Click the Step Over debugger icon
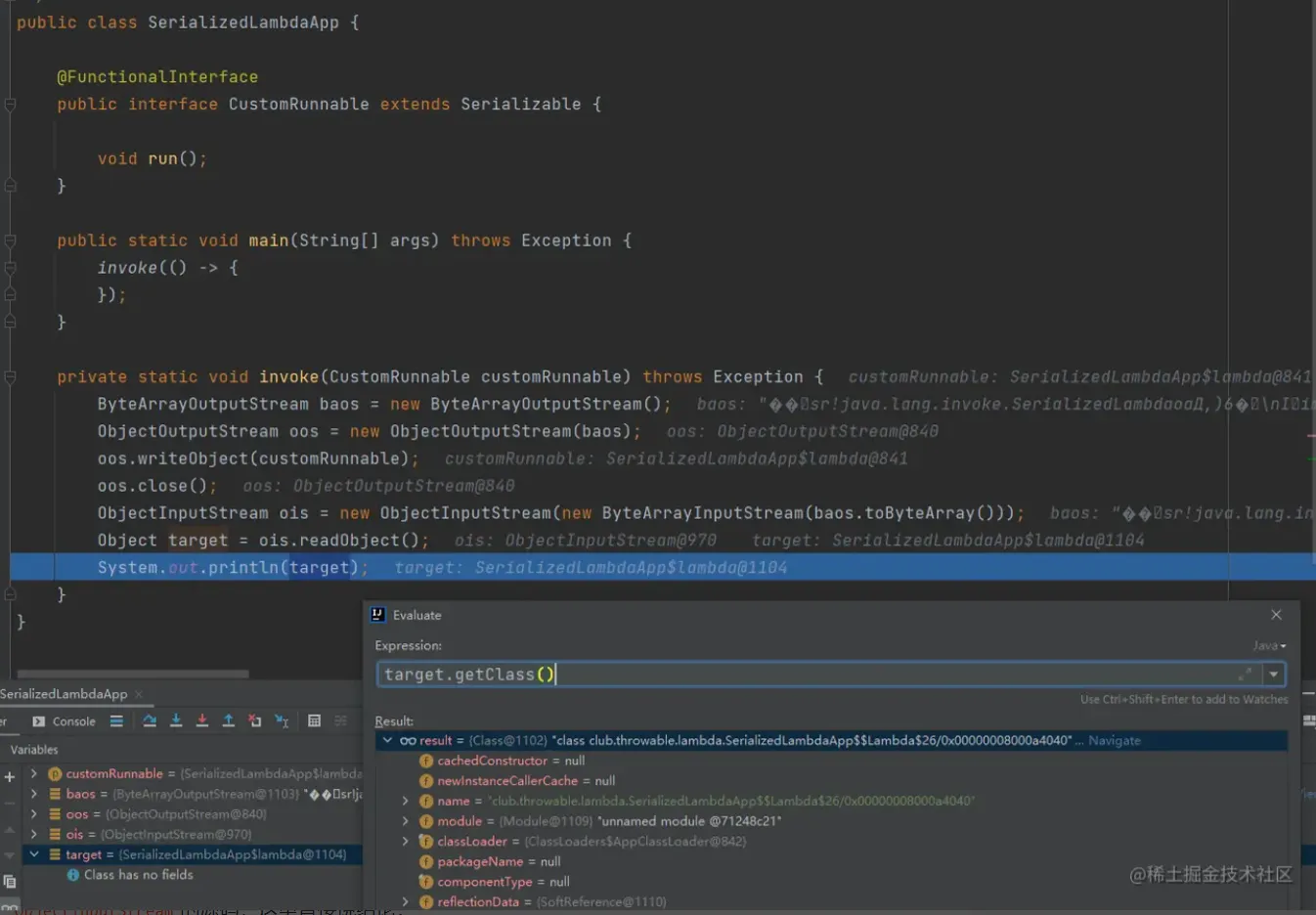The height and width of the screenshot is (915, 1316). click(x=150, y=721)
